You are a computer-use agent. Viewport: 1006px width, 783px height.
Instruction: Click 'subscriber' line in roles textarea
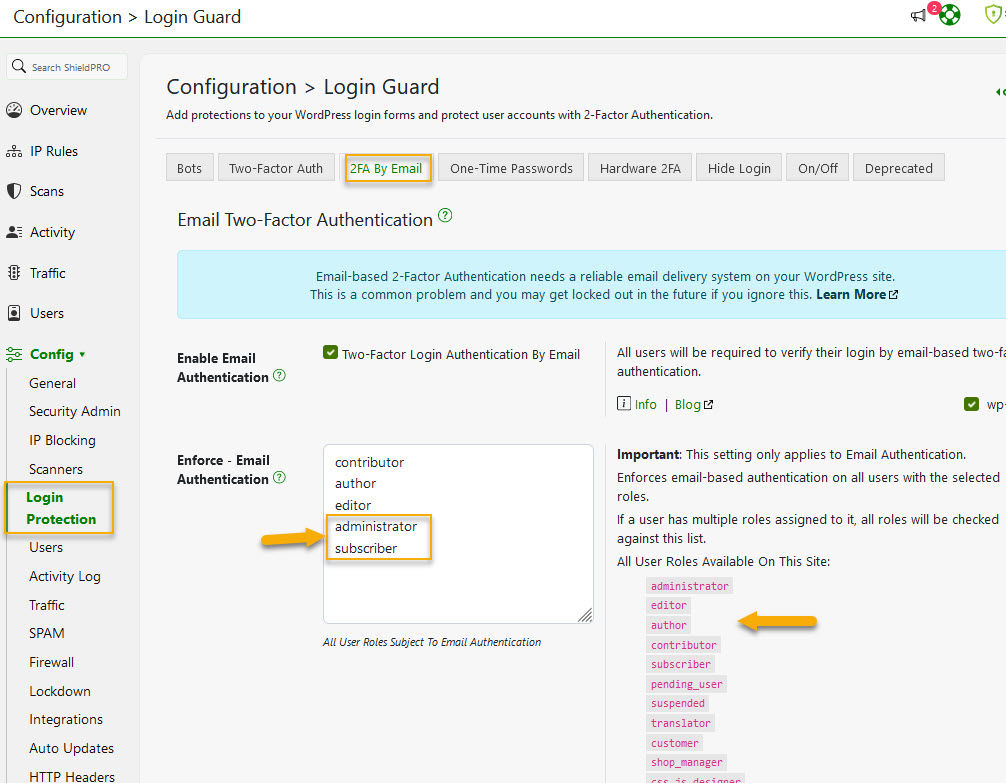point(366,548)
